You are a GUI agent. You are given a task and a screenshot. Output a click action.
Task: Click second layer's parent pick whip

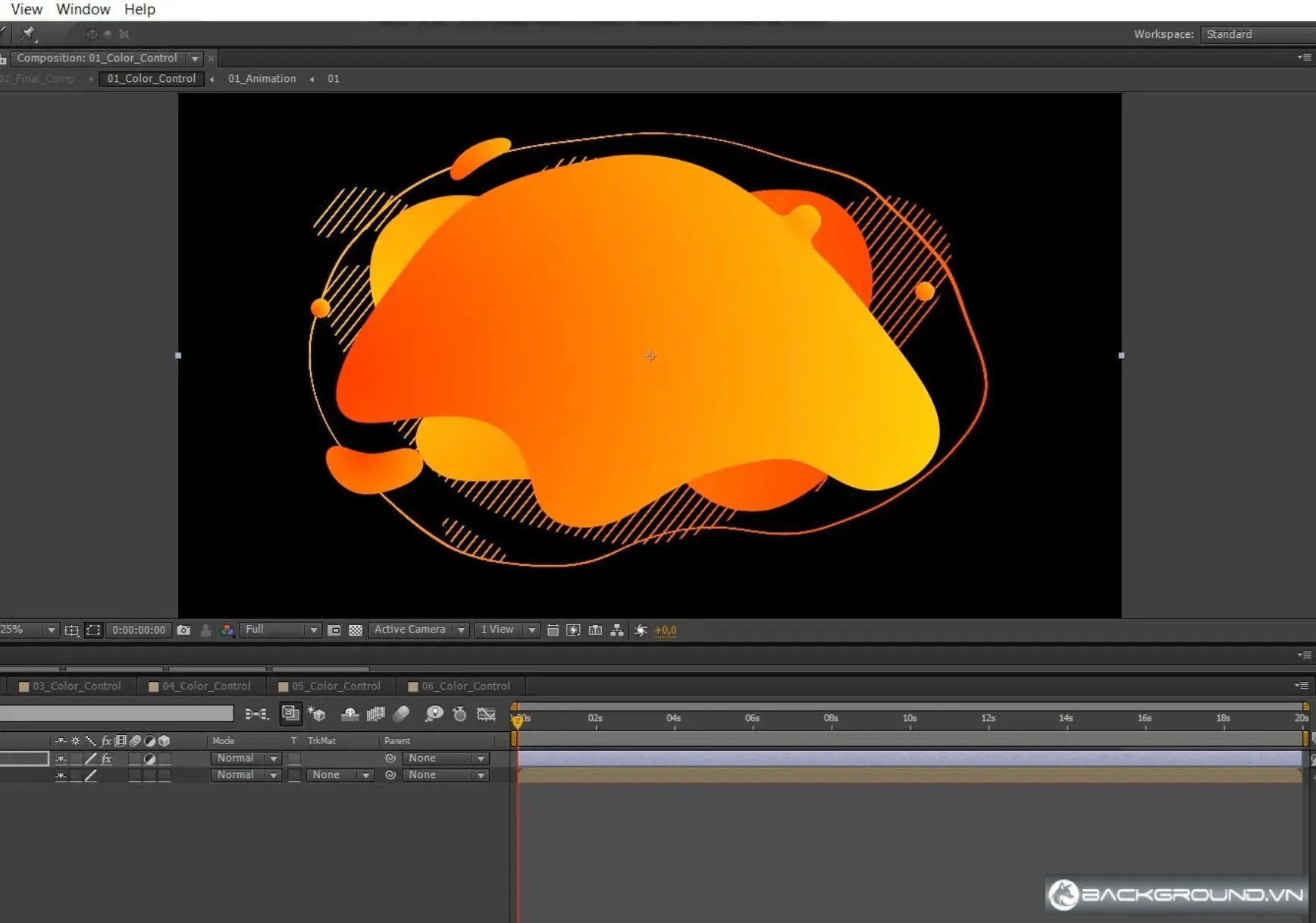pos(390,775)
